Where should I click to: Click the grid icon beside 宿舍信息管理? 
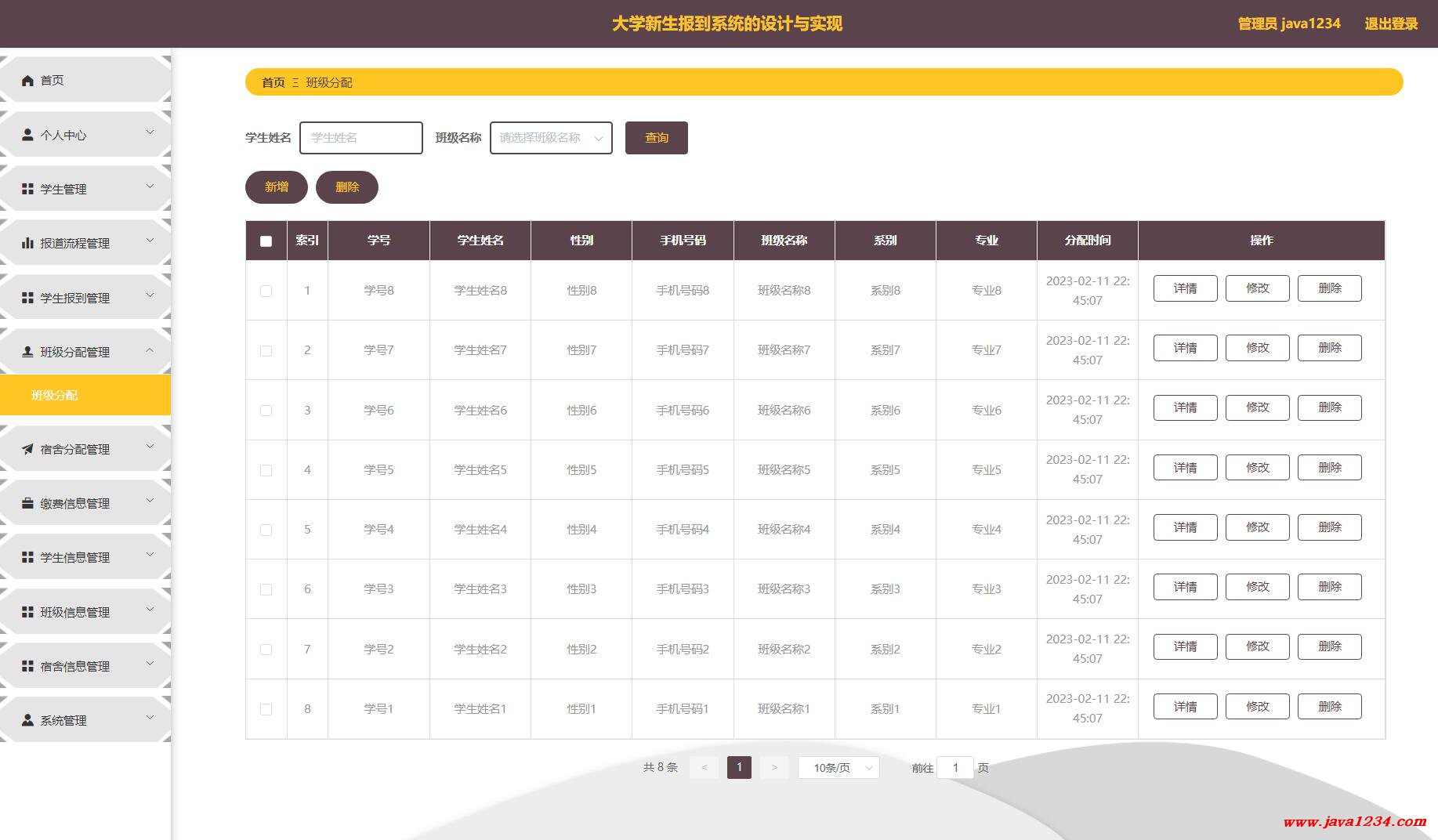28,666
